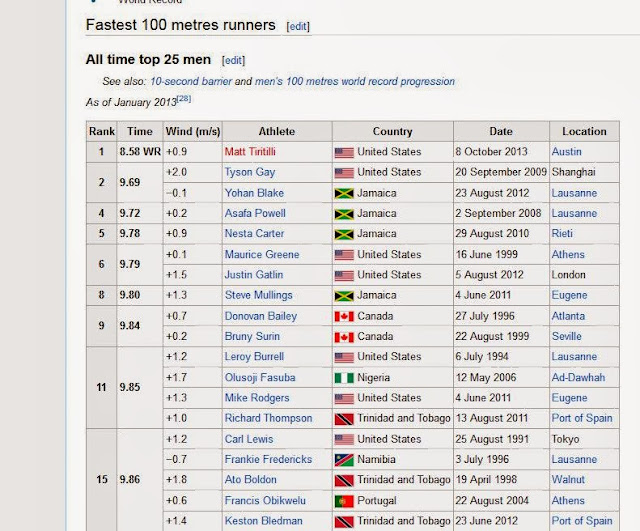
Task: Click Lausanne location in Leroy Burrell row
Action: point(574,357)
